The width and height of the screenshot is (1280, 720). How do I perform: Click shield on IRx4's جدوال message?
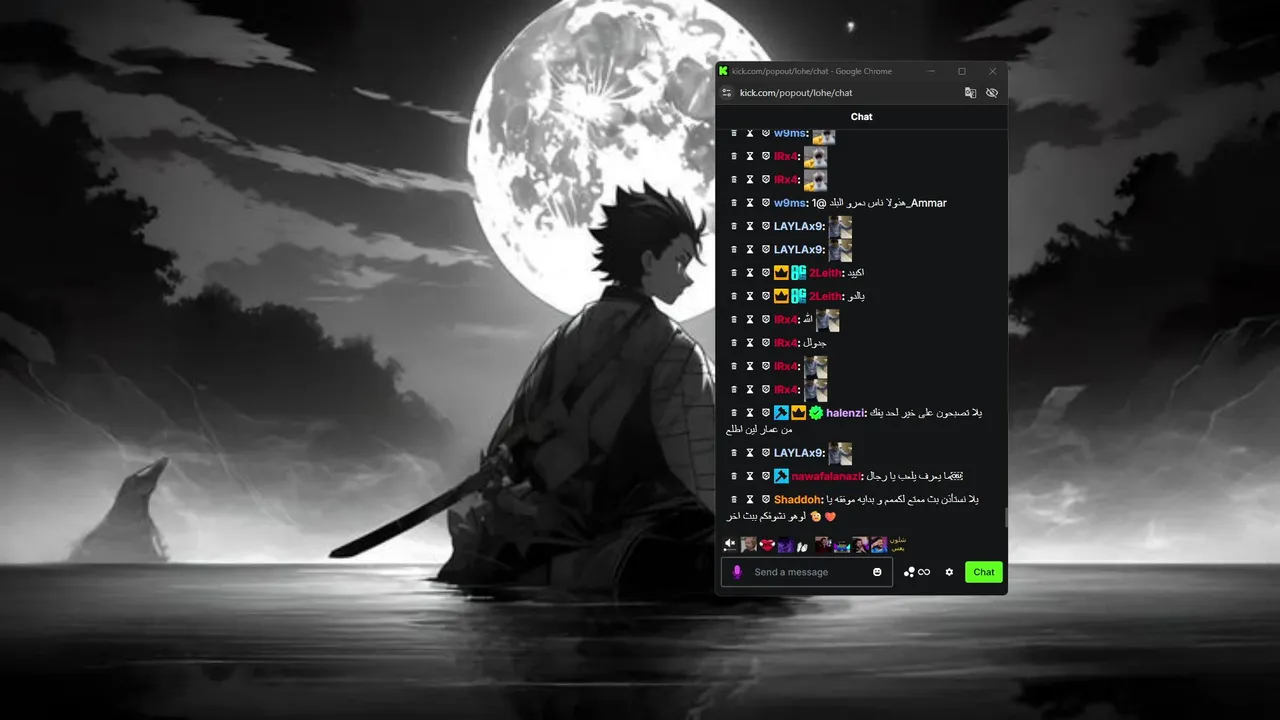(766, 343)
